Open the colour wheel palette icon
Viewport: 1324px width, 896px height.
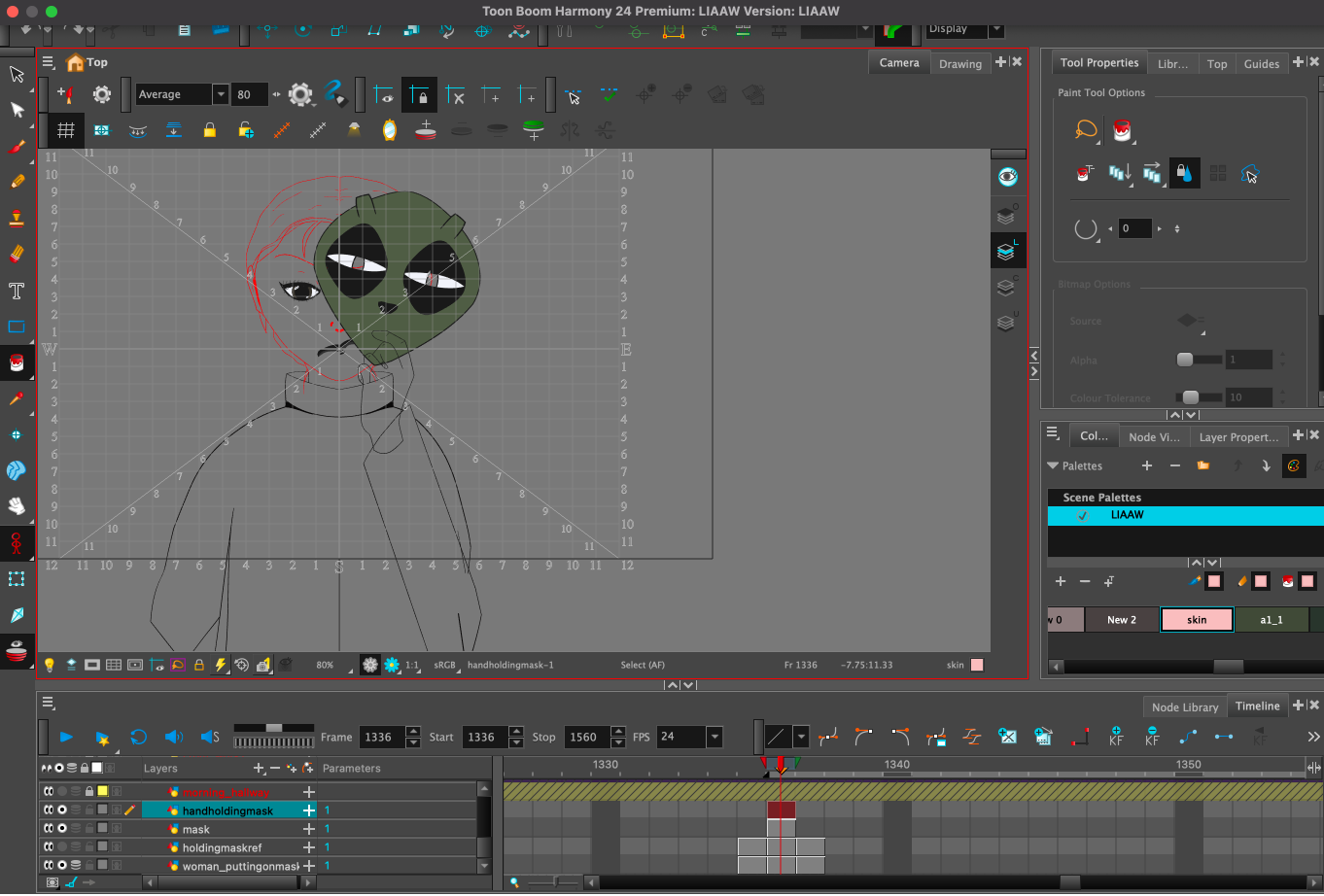coord(1294,465)
